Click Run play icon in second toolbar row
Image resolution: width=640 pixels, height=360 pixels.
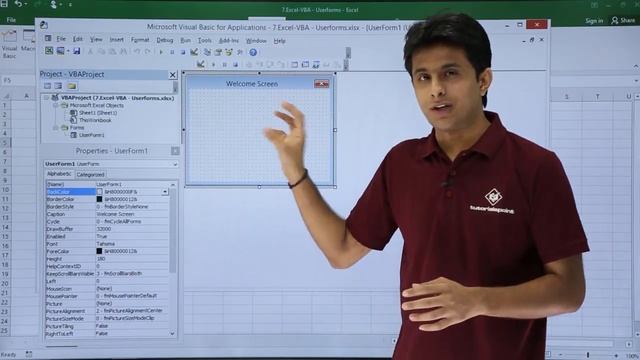click(x=213, y=64)
